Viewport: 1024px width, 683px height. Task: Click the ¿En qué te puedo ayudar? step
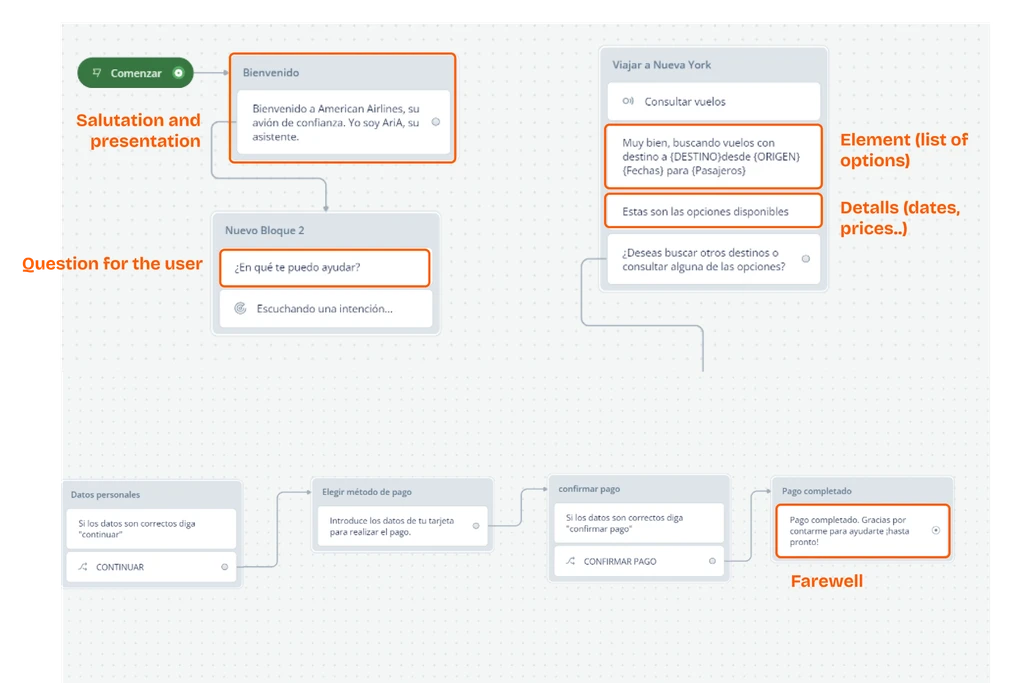[325, 268]
